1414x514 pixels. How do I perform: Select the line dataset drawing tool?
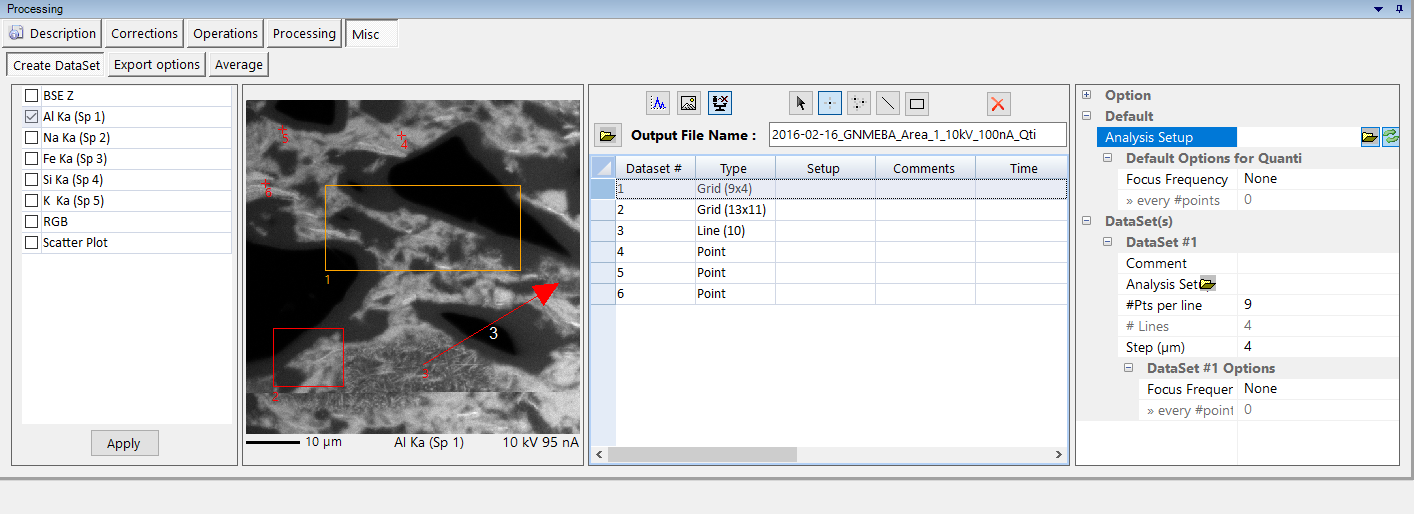[x=888, y=103]
